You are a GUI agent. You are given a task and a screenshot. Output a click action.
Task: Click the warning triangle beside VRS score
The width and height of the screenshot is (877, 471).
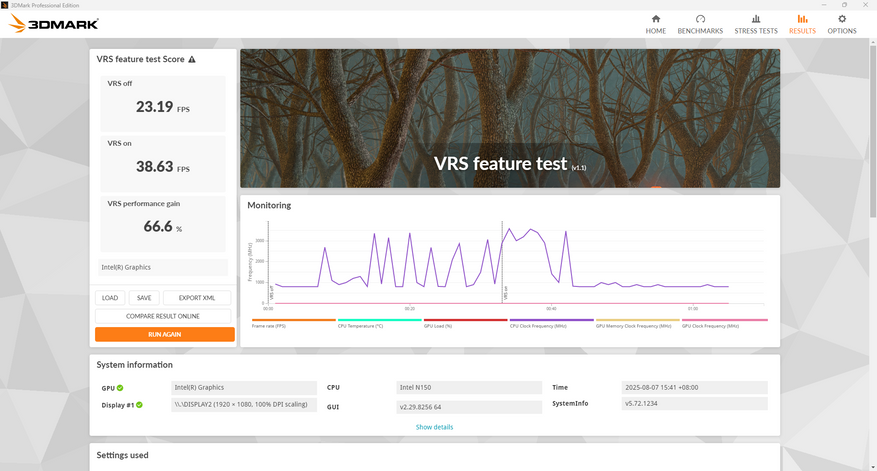pyautogui.click(x=192, y=59)
